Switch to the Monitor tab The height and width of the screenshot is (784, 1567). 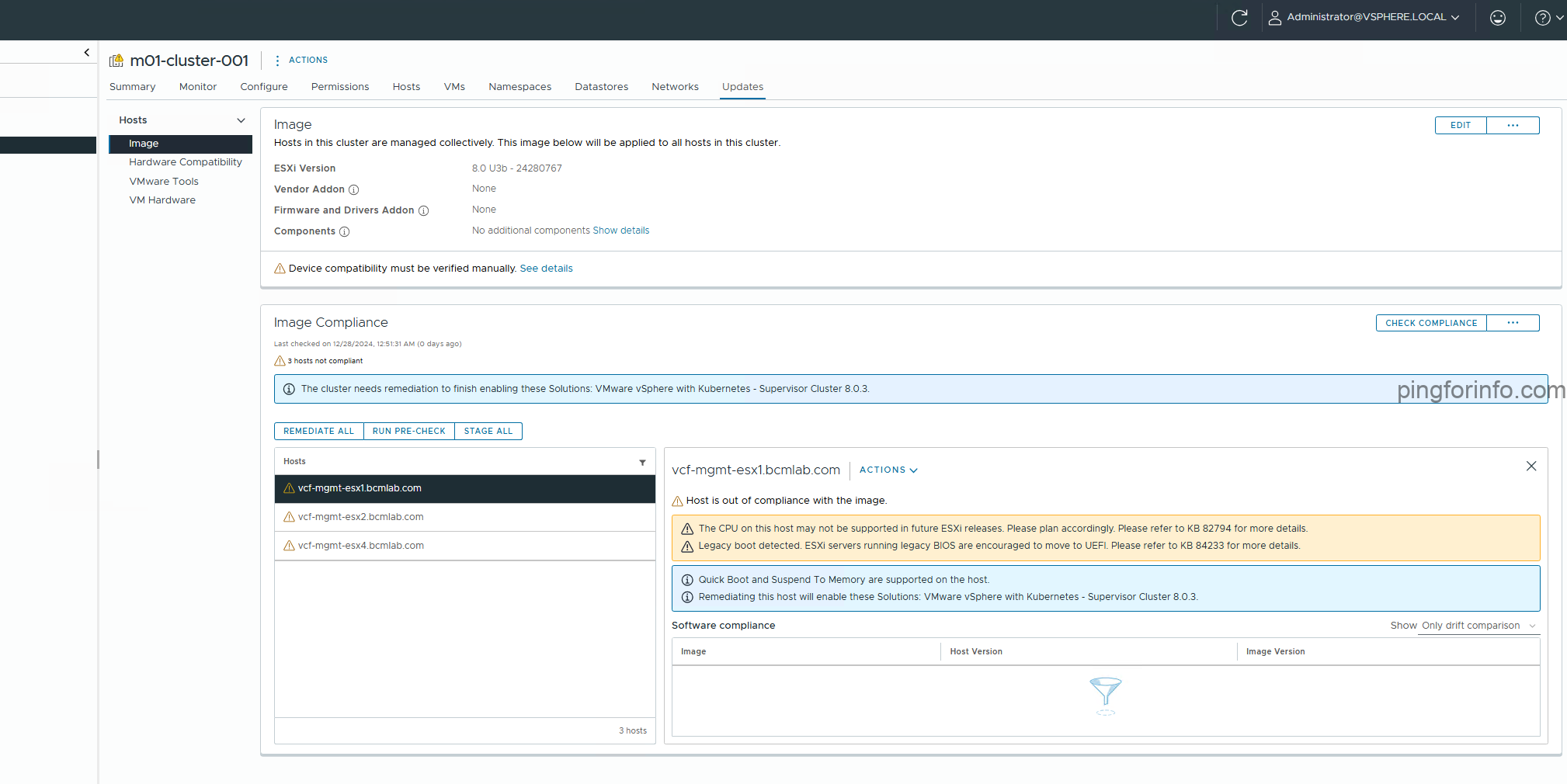tap(197, 87)
